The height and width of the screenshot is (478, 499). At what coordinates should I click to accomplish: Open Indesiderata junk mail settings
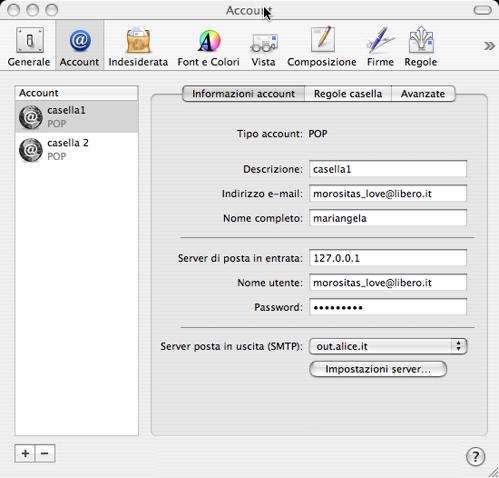coord(138,47)
